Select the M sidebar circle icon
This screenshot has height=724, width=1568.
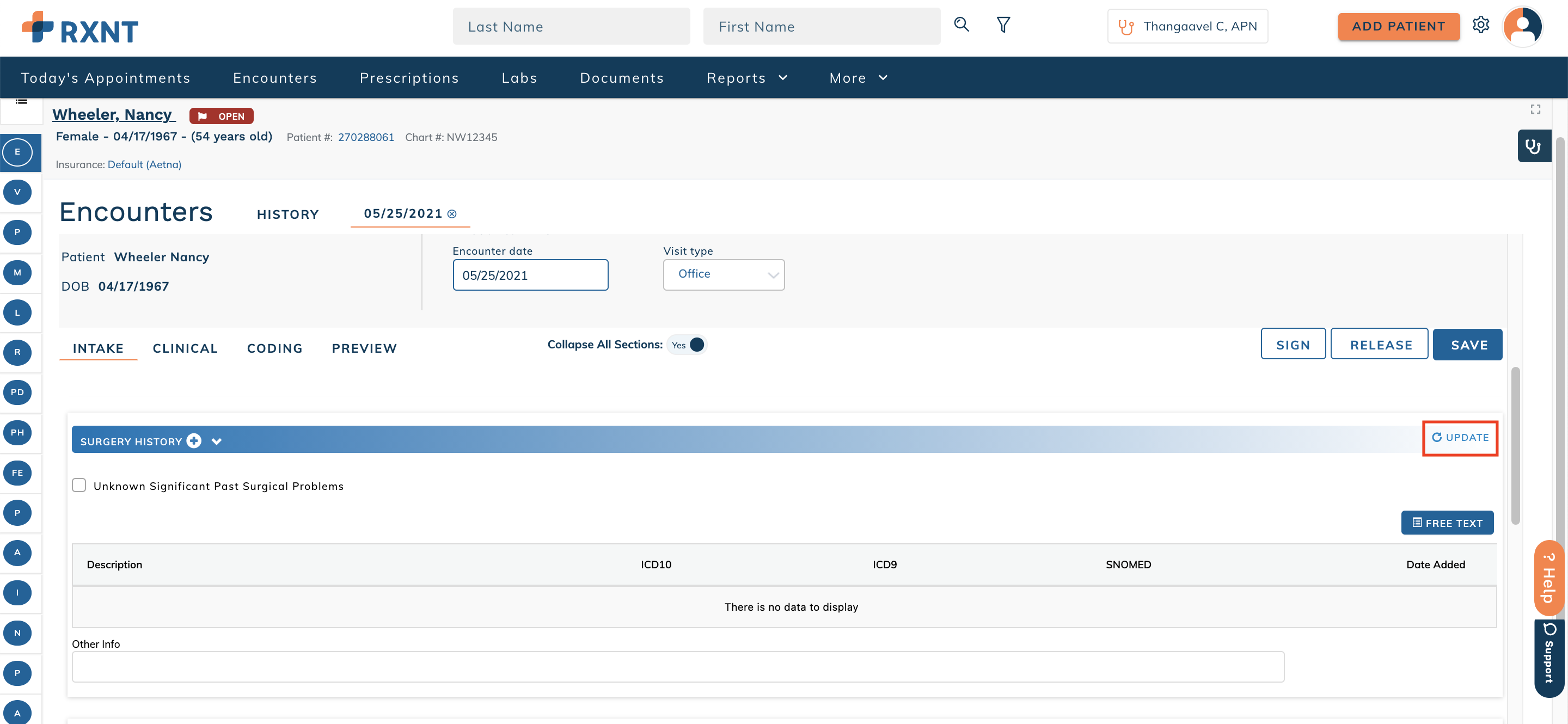click(x=17, y=272)
